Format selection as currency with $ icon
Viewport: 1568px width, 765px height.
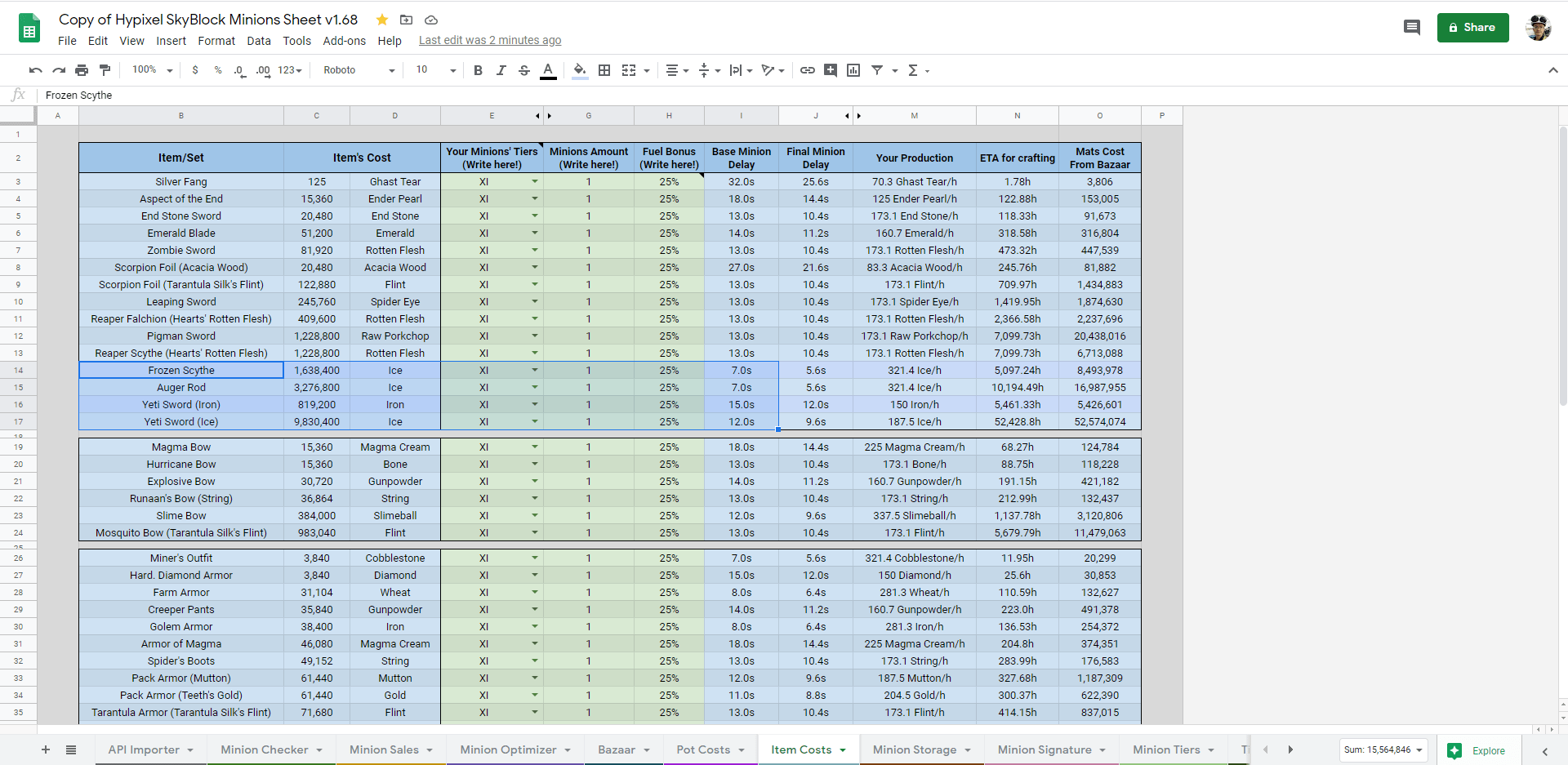[195, 70]
